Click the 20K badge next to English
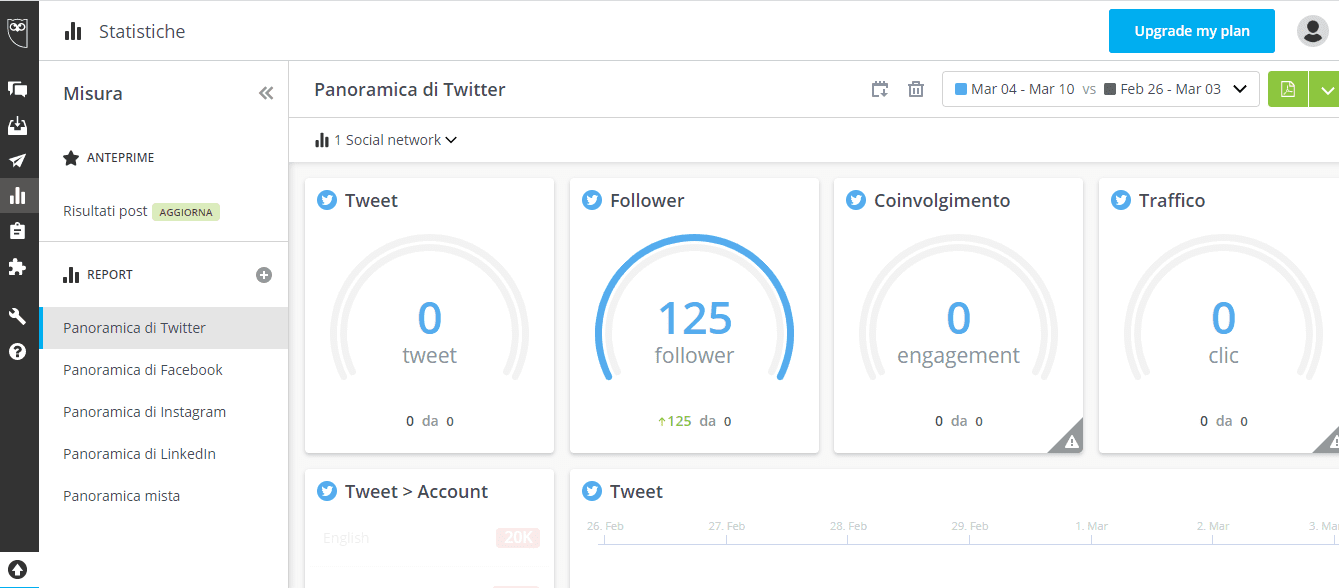Image resolution: width=1339 pixels, height=588 pixels. coord(518,538)
